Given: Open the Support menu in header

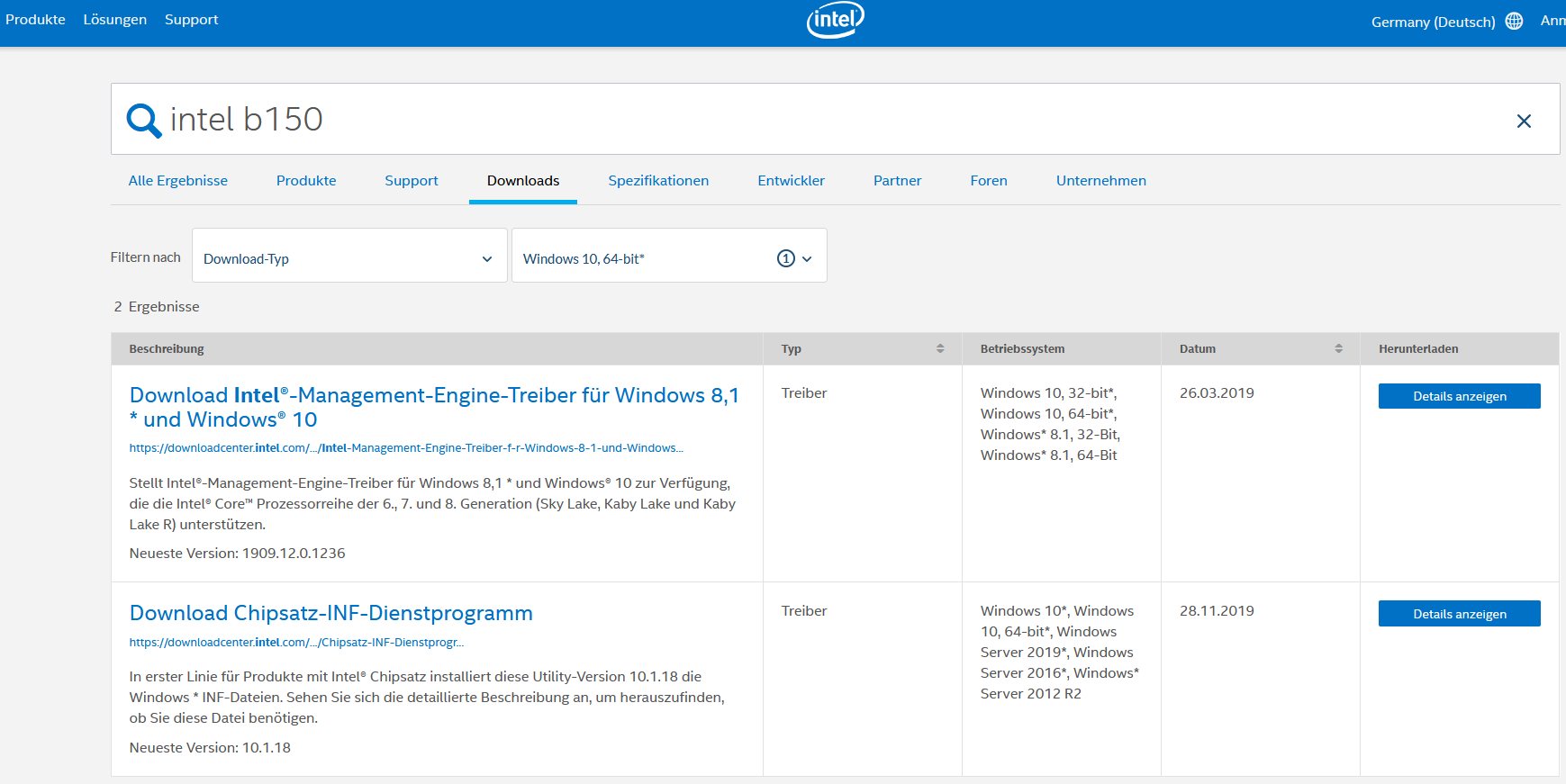Looking at the screenshot, I should [192, 20].
